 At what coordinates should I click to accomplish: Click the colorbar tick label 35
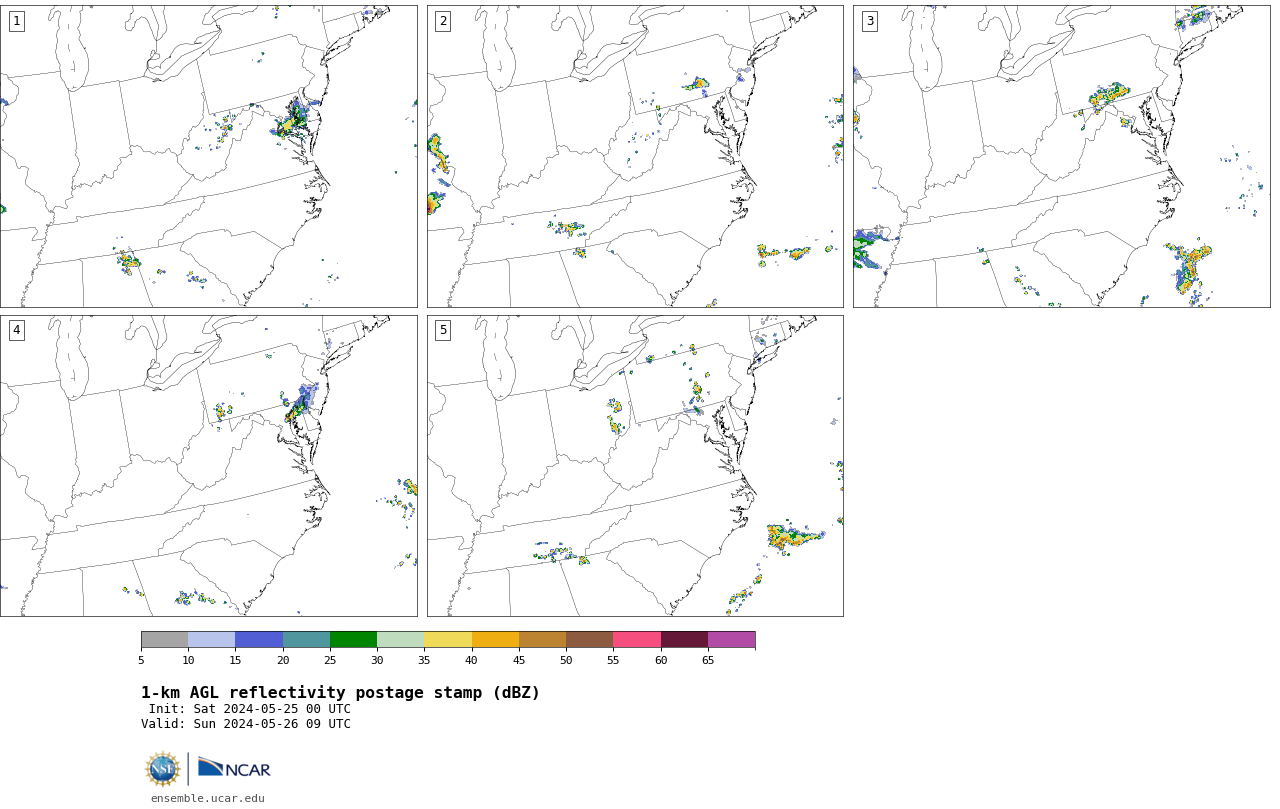(x=424, y=660)
